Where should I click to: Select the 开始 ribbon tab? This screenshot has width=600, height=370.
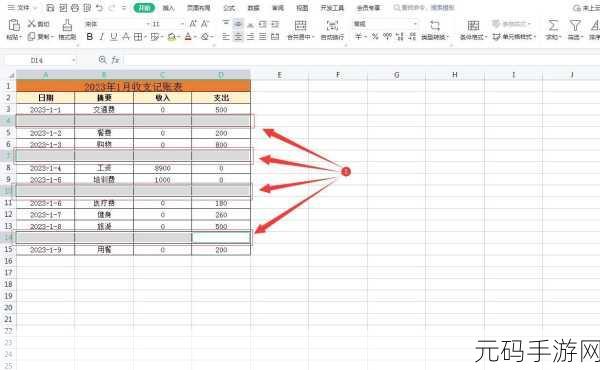pos(144,7)
